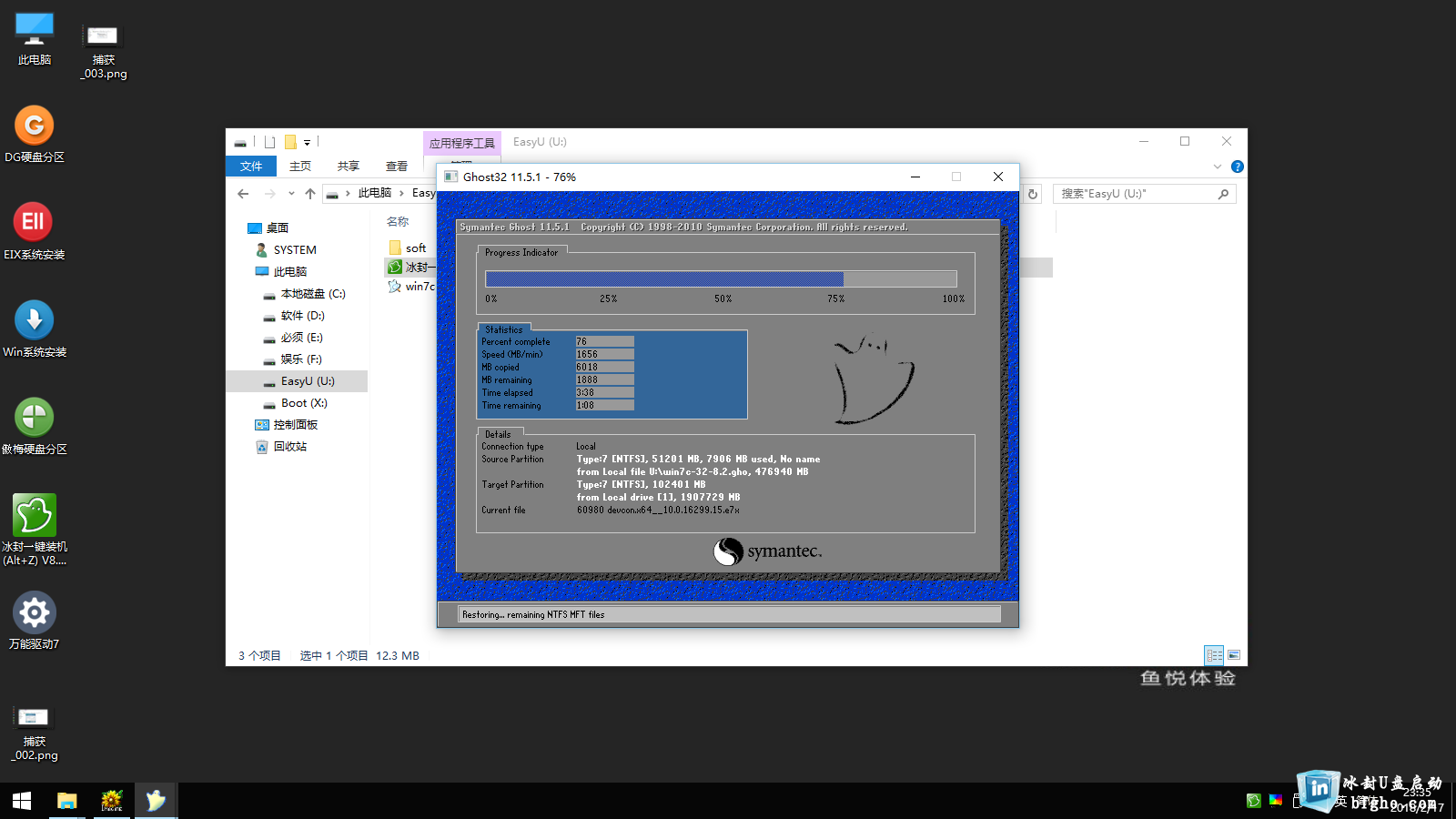
Task: Select 娱乐 (F:) drive
Action: coord(292,359)
